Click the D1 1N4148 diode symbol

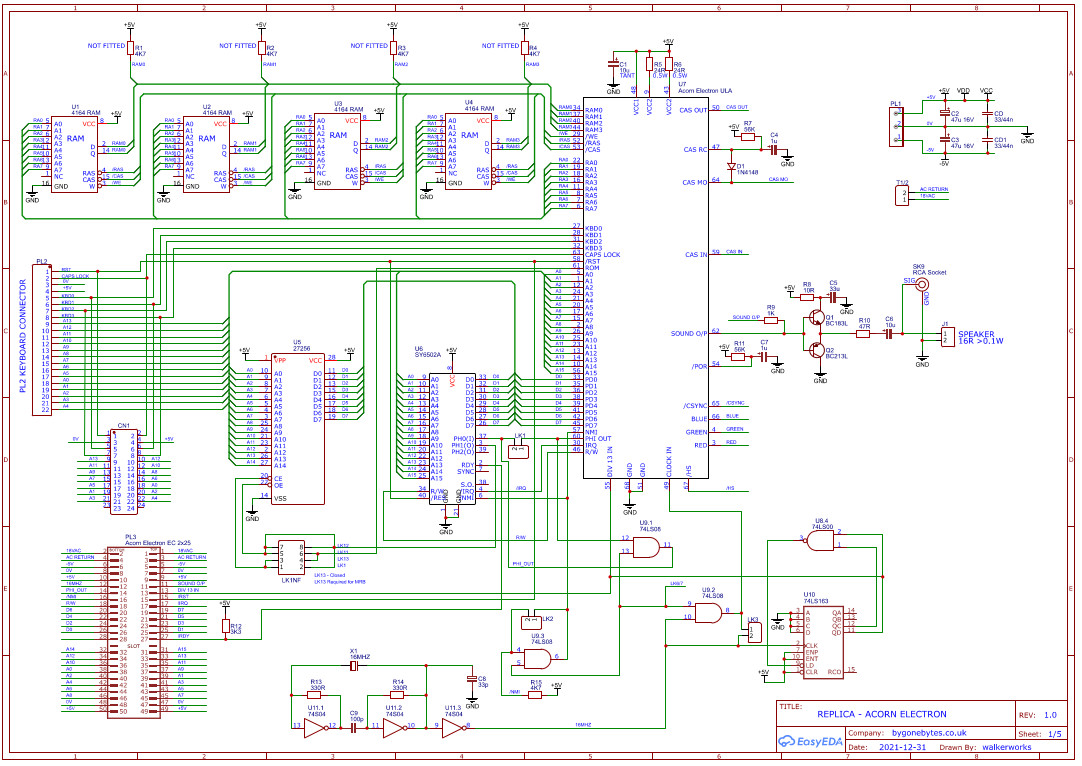click(731, 166)
